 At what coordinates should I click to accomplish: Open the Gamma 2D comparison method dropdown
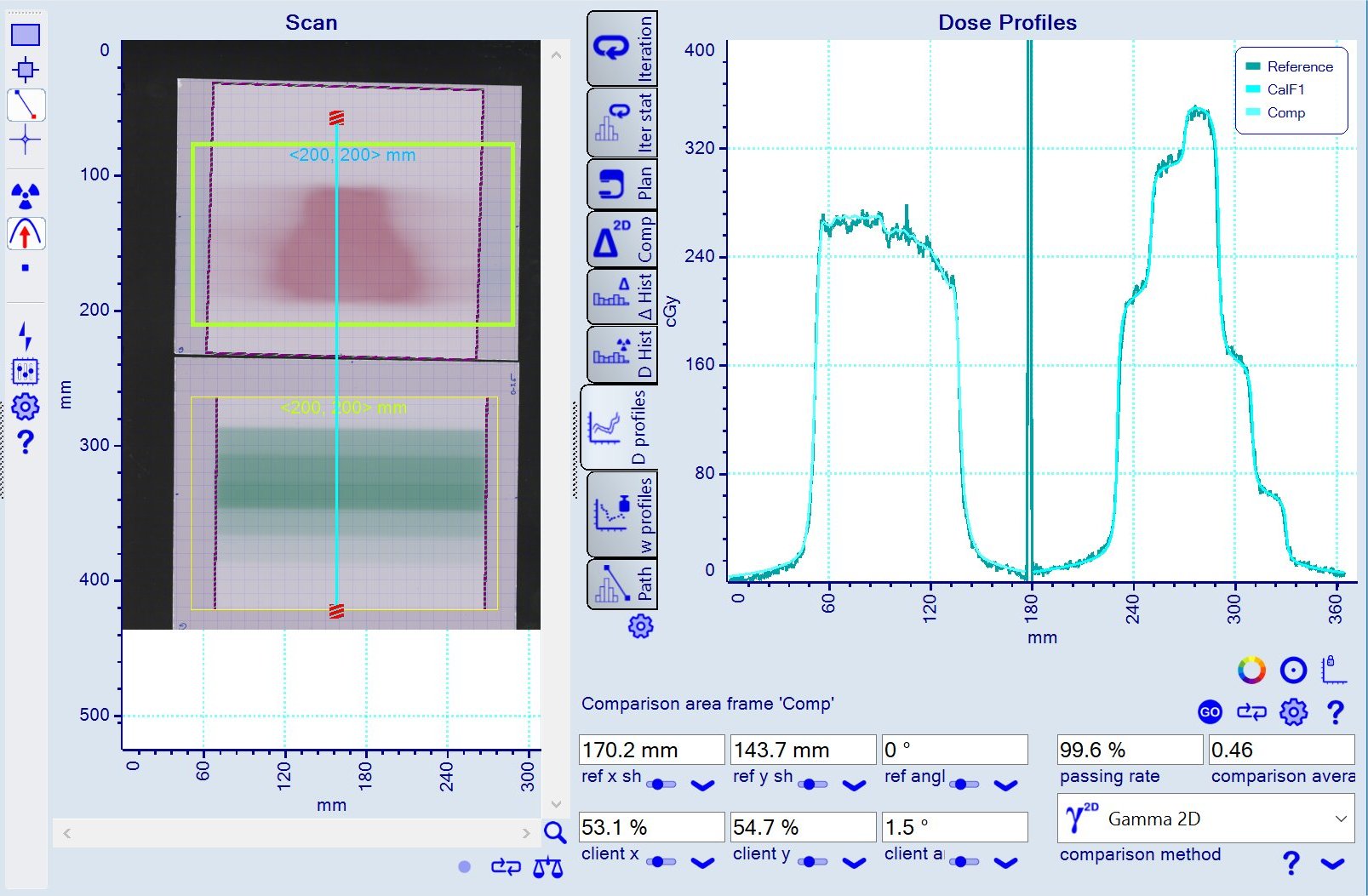coord(1205,819)
